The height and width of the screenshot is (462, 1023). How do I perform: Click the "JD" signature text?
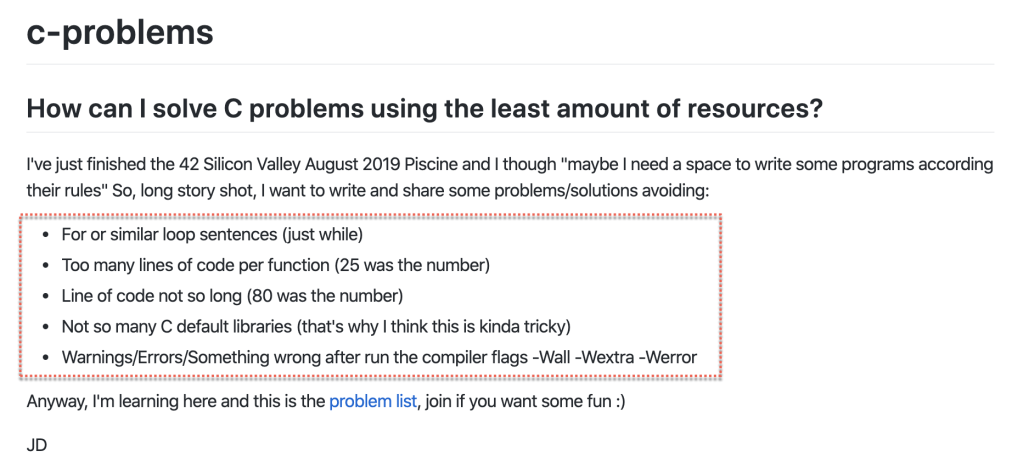(37, 444)
